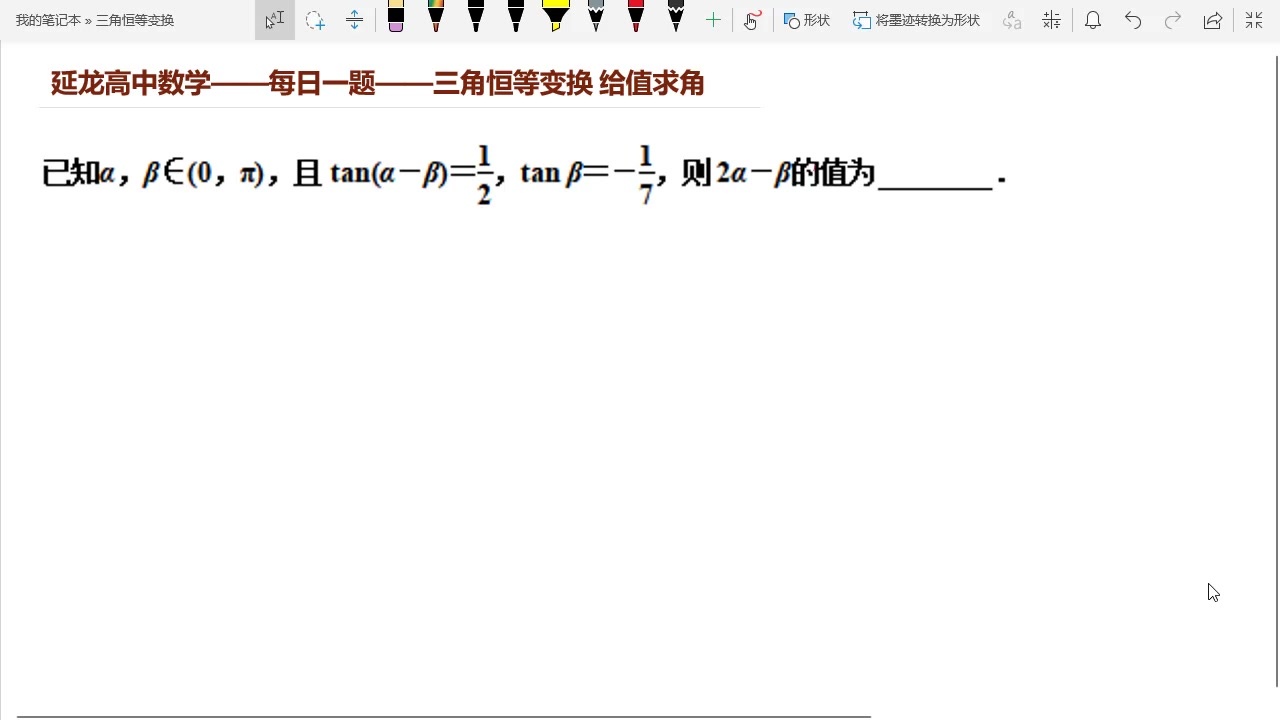Click the notebook breadcrumb 我的笔记本 » 三角恒等变换
The width and height of the screenshot is (1280, 720).
95,20
